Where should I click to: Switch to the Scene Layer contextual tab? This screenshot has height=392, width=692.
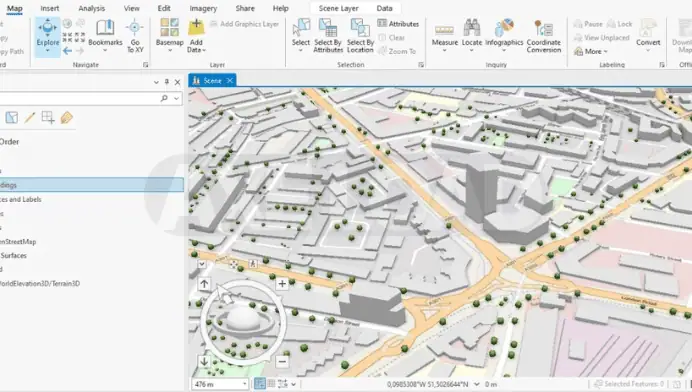pos(338,8)
